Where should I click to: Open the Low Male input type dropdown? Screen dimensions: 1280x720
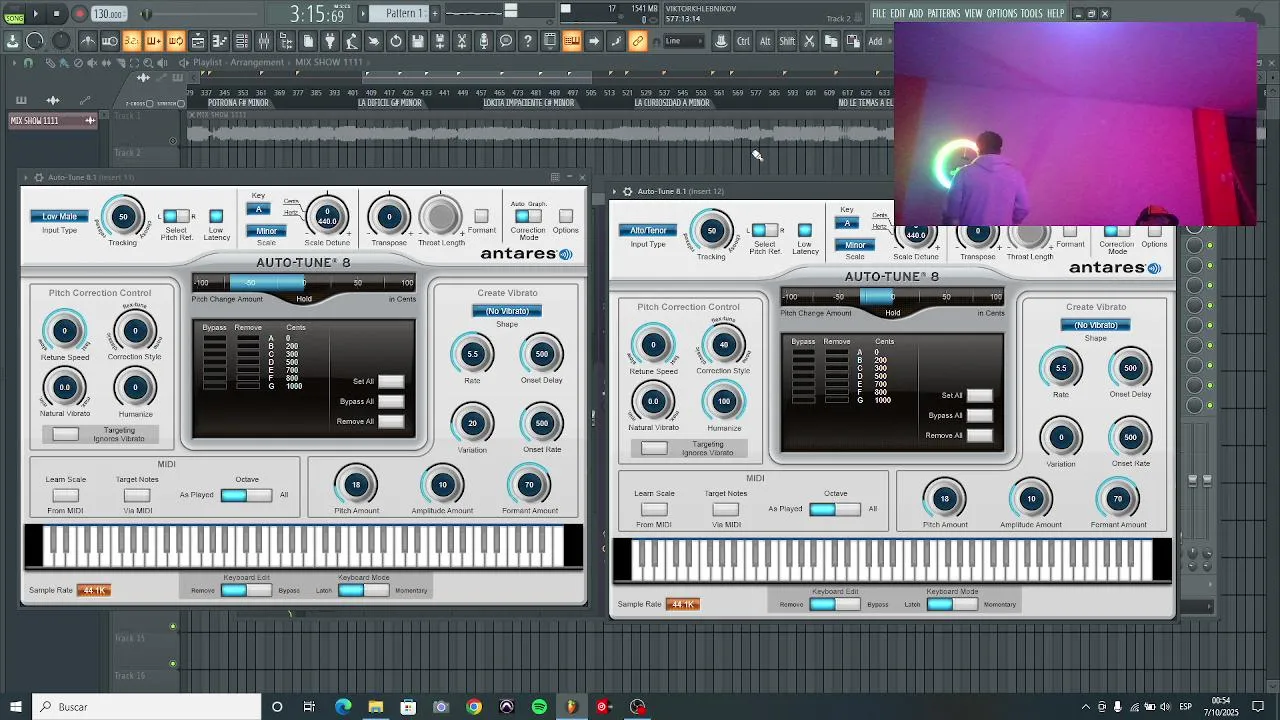pyautogui.click(x=59, y=216)
